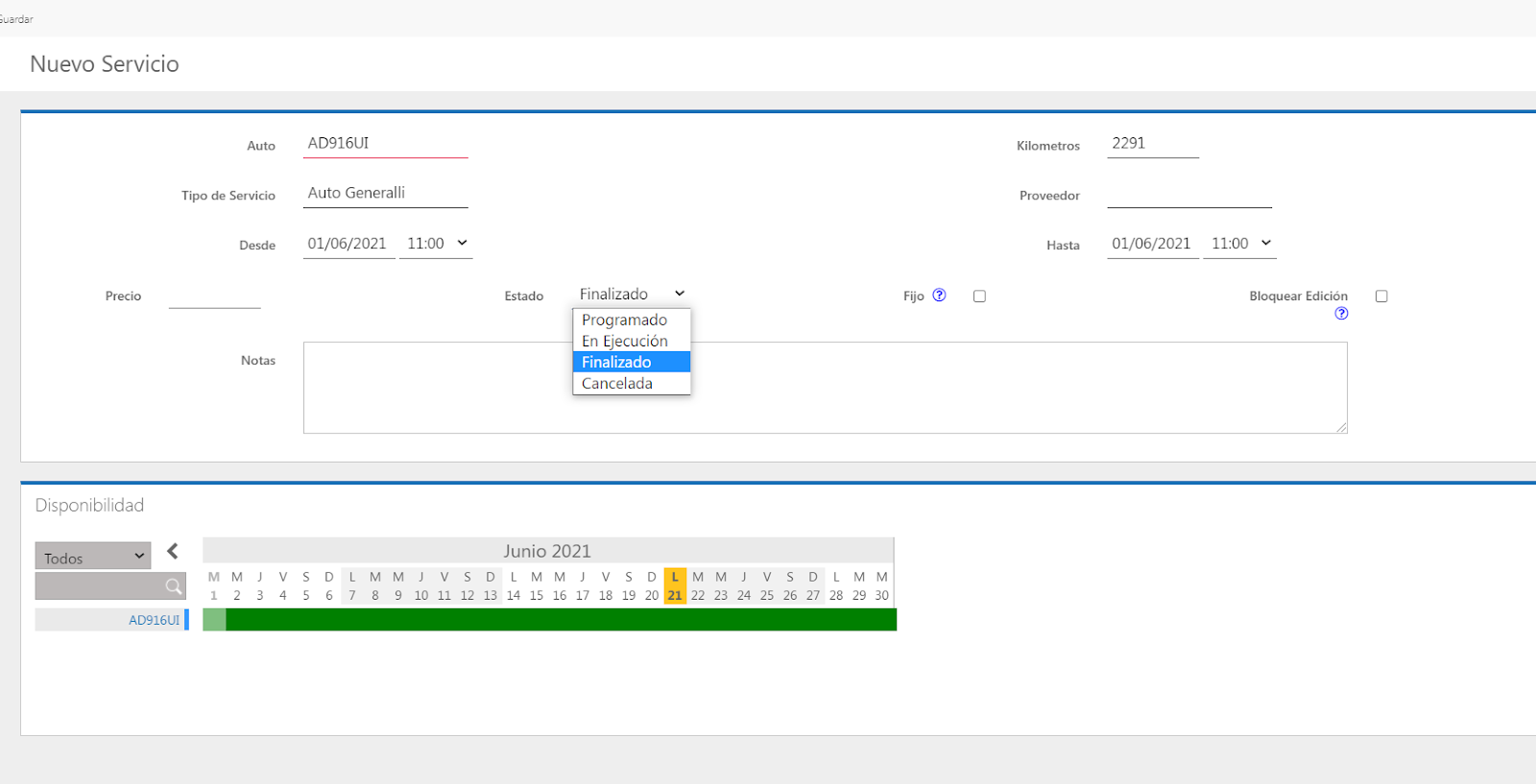Click the Proveedor input field
1536x784 pixels.
point(1188,196)
